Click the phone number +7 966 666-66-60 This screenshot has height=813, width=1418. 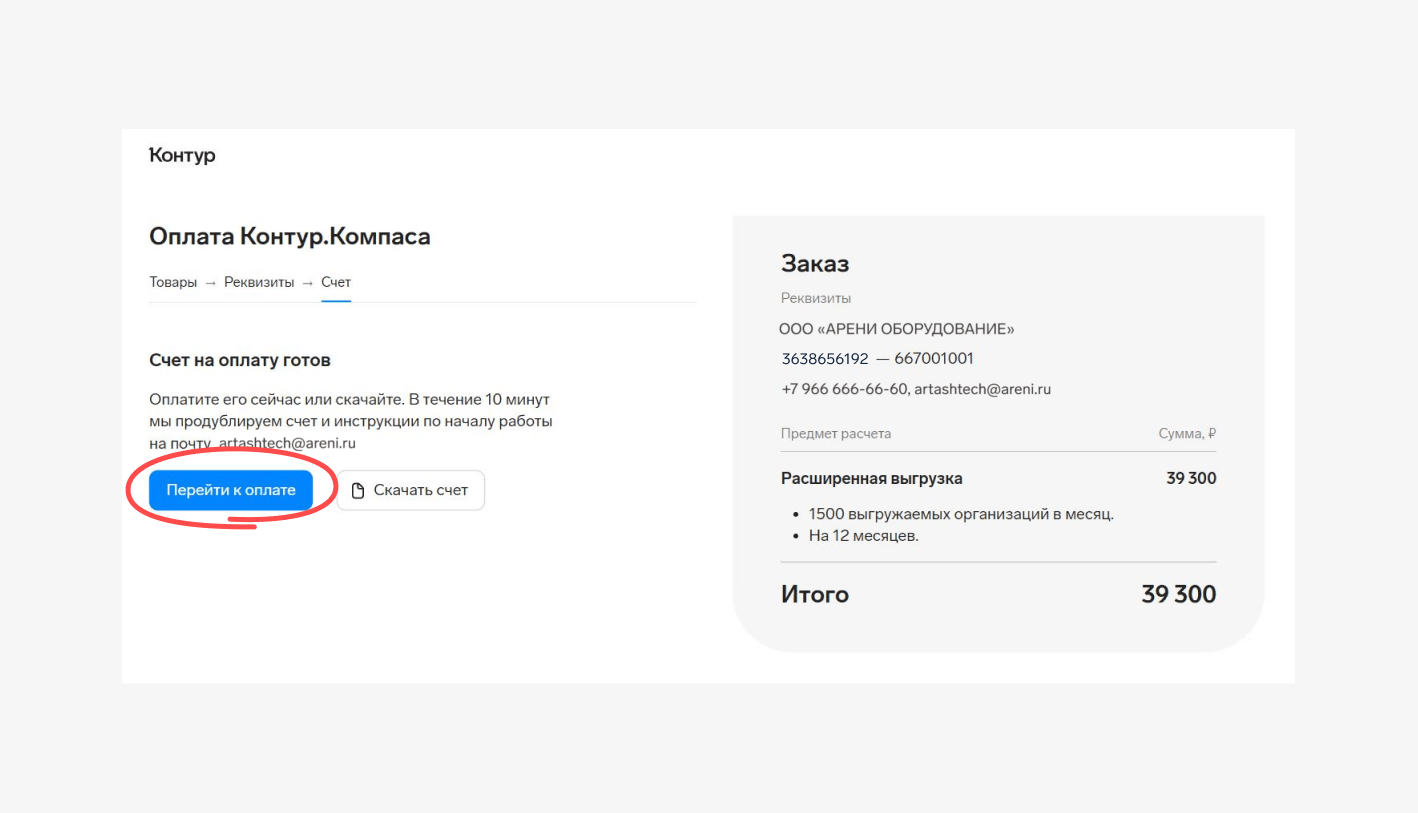844,389
